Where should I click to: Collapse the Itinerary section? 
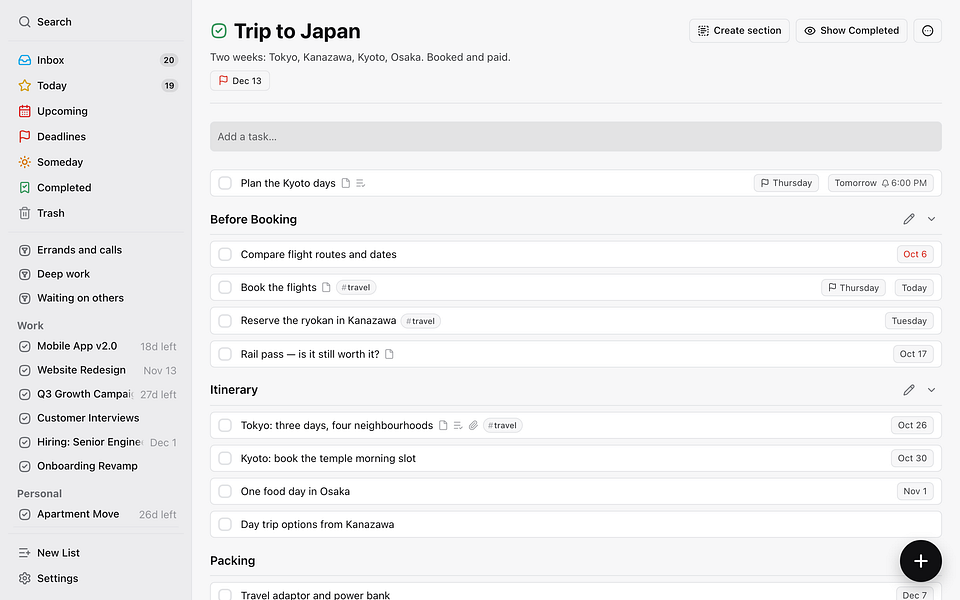point(931,390)
